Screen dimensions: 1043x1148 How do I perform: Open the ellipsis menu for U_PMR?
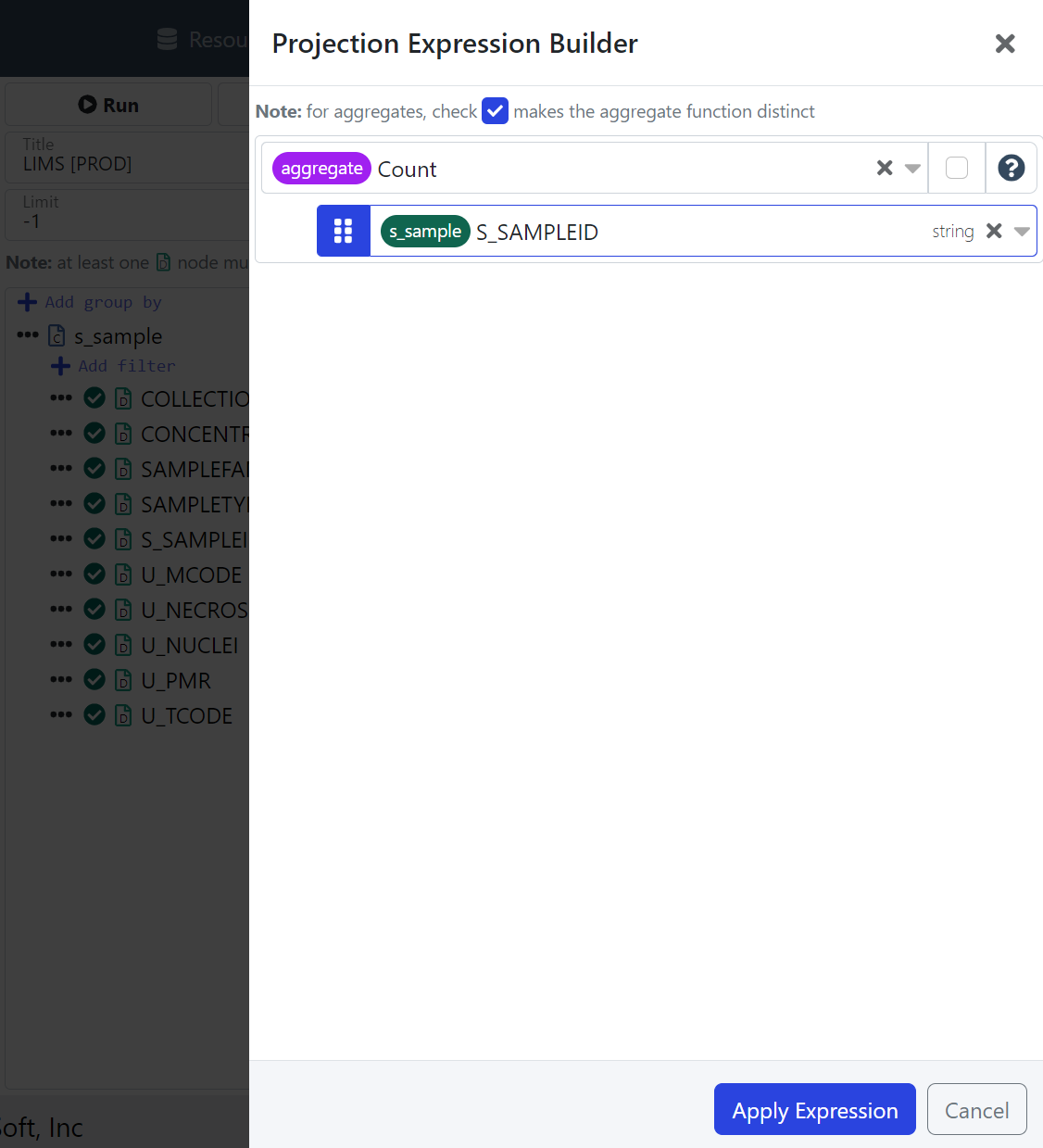[x=61, y=679]
